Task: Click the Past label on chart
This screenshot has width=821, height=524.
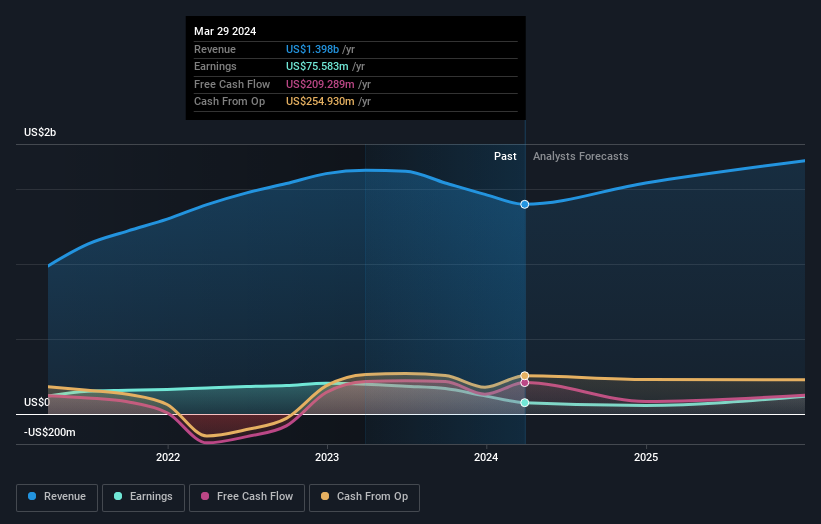Action: click(505, 156)
